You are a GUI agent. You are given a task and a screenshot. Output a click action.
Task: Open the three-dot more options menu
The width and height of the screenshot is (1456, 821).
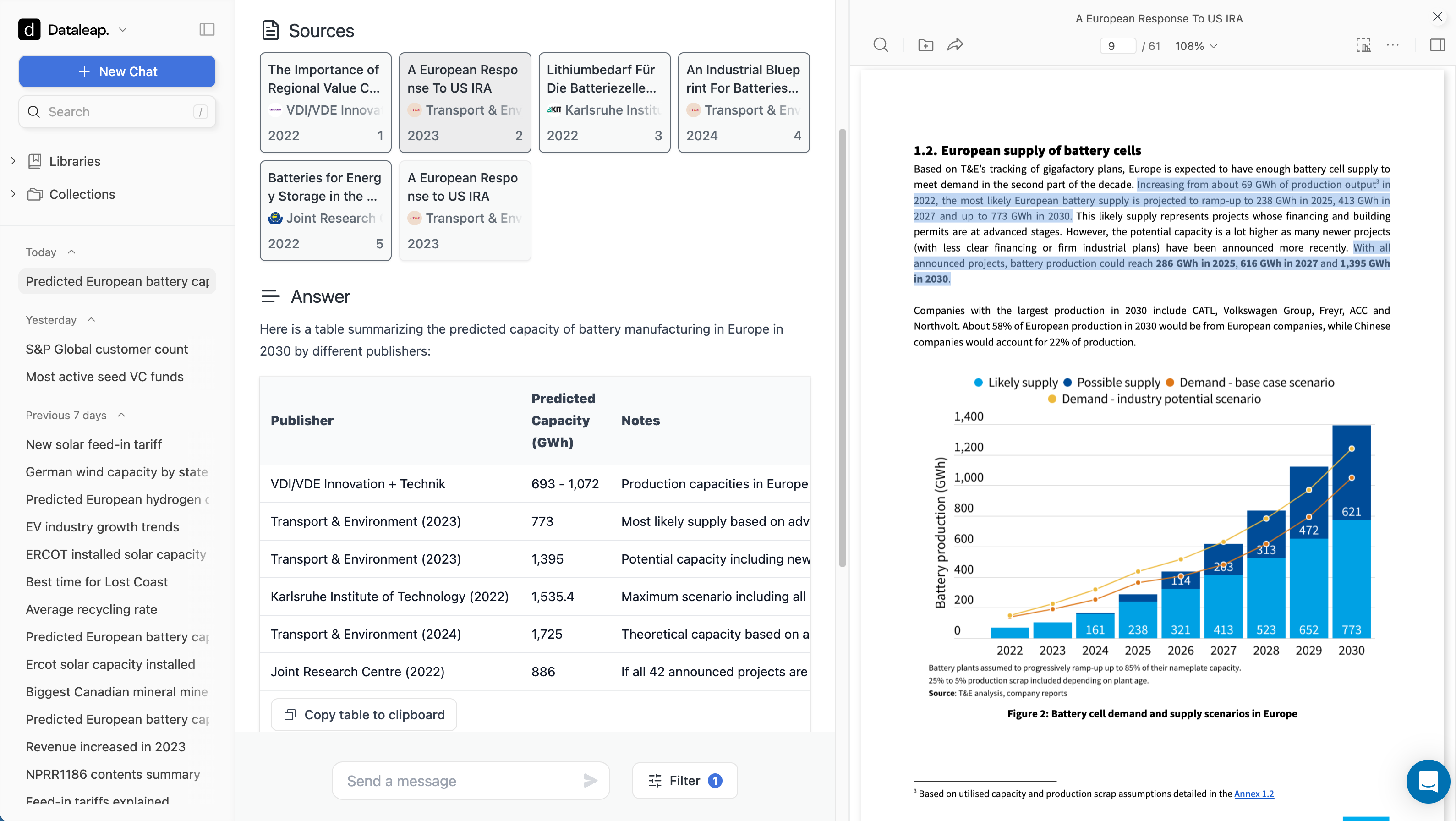click(x=1393, y=45)
